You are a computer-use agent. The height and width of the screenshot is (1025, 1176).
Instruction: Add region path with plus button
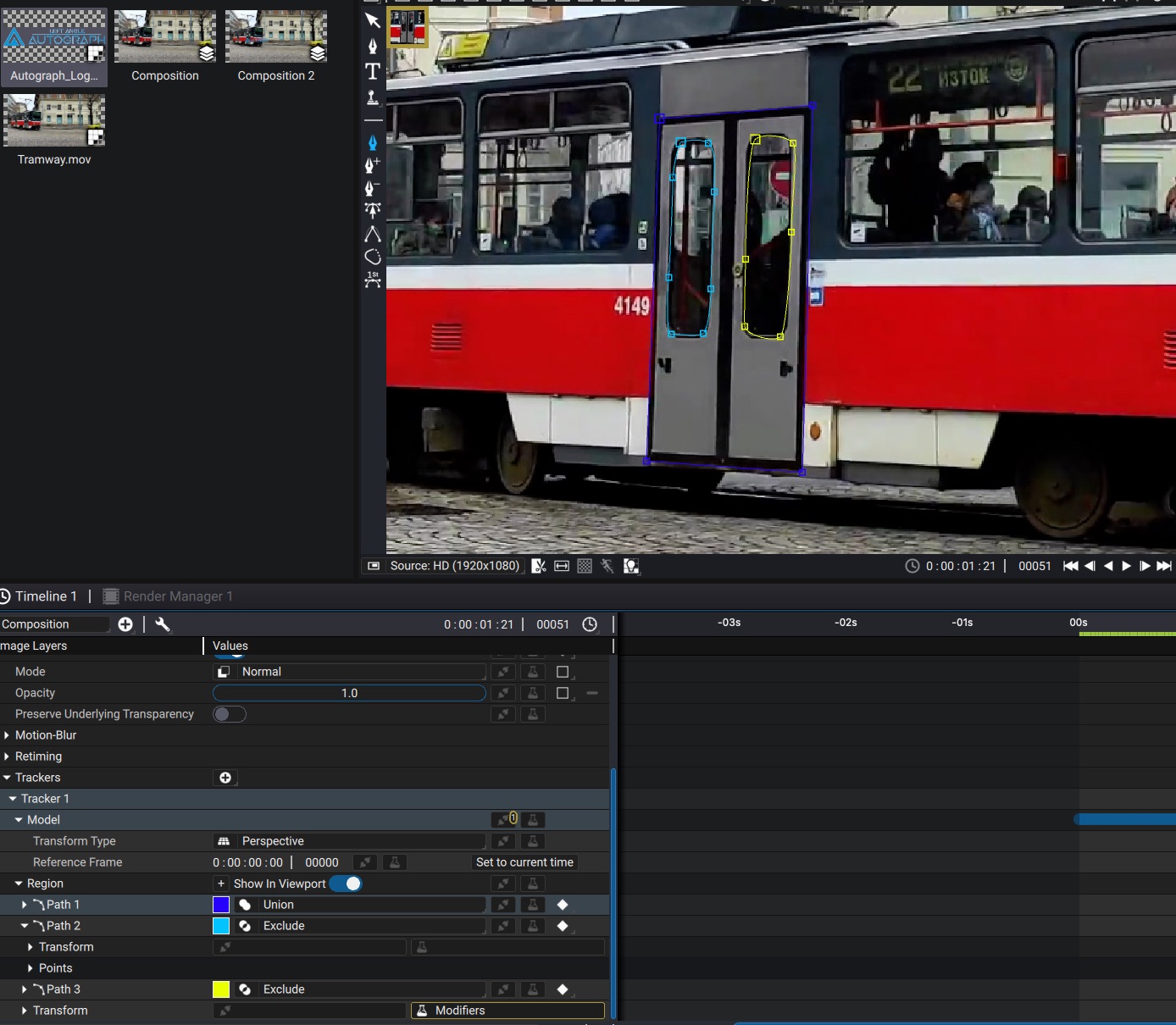[x=221, y=884]
